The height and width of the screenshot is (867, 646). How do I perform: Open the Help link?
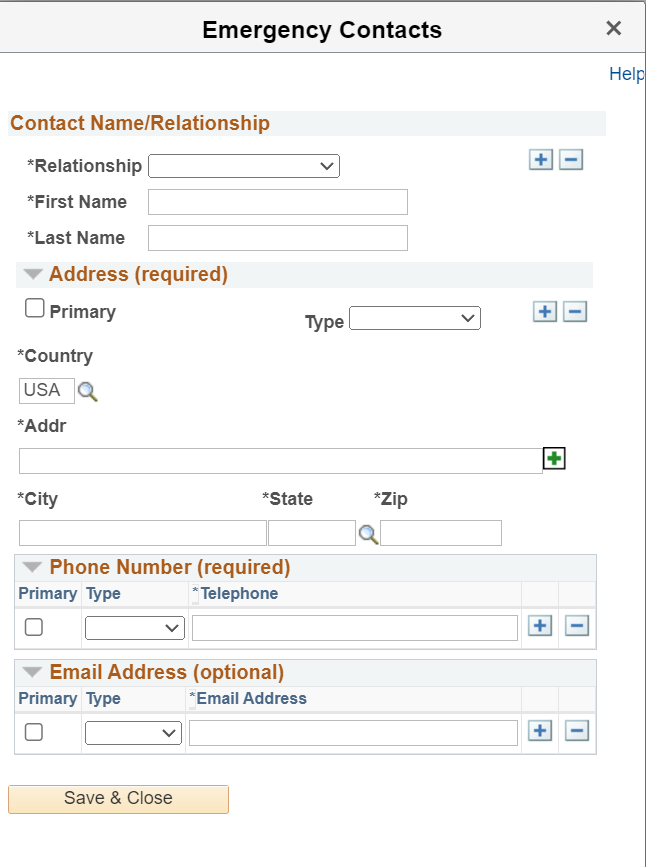coord(626,74)
